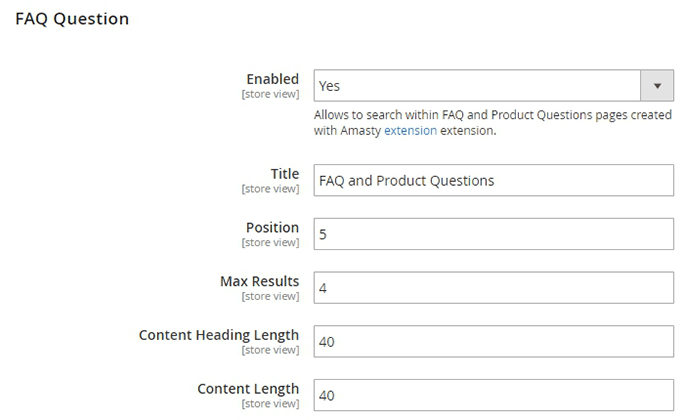The image size is (684, 420).
Task: Click the store view scope under Position
Action: click(x=270, y=243)
